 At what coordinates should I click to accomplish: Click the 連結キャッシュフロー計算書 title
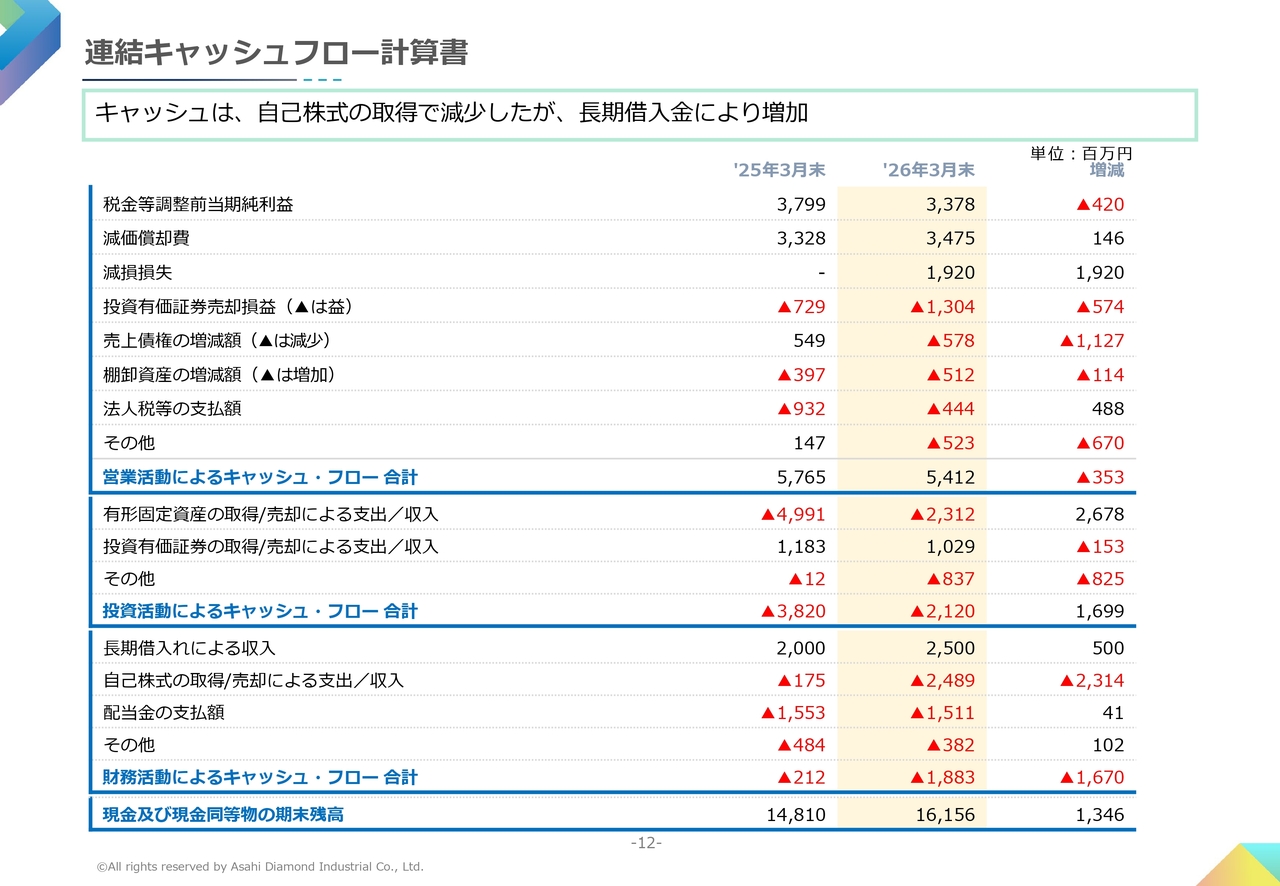(275, 53)
